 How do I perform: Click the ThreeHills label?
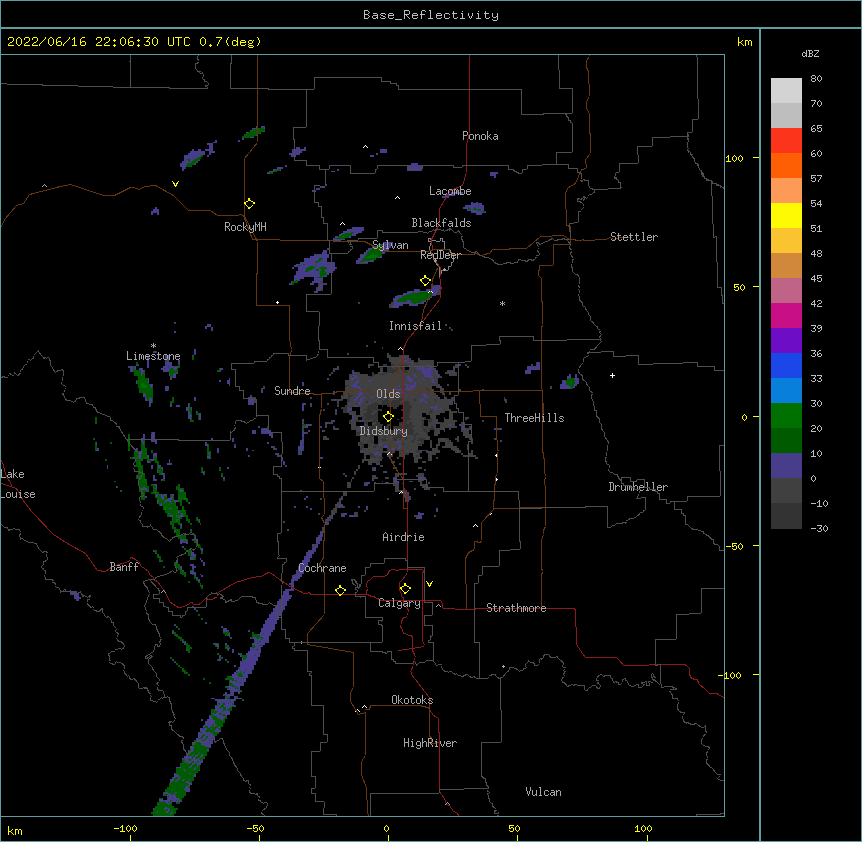[x=534, y=418]
